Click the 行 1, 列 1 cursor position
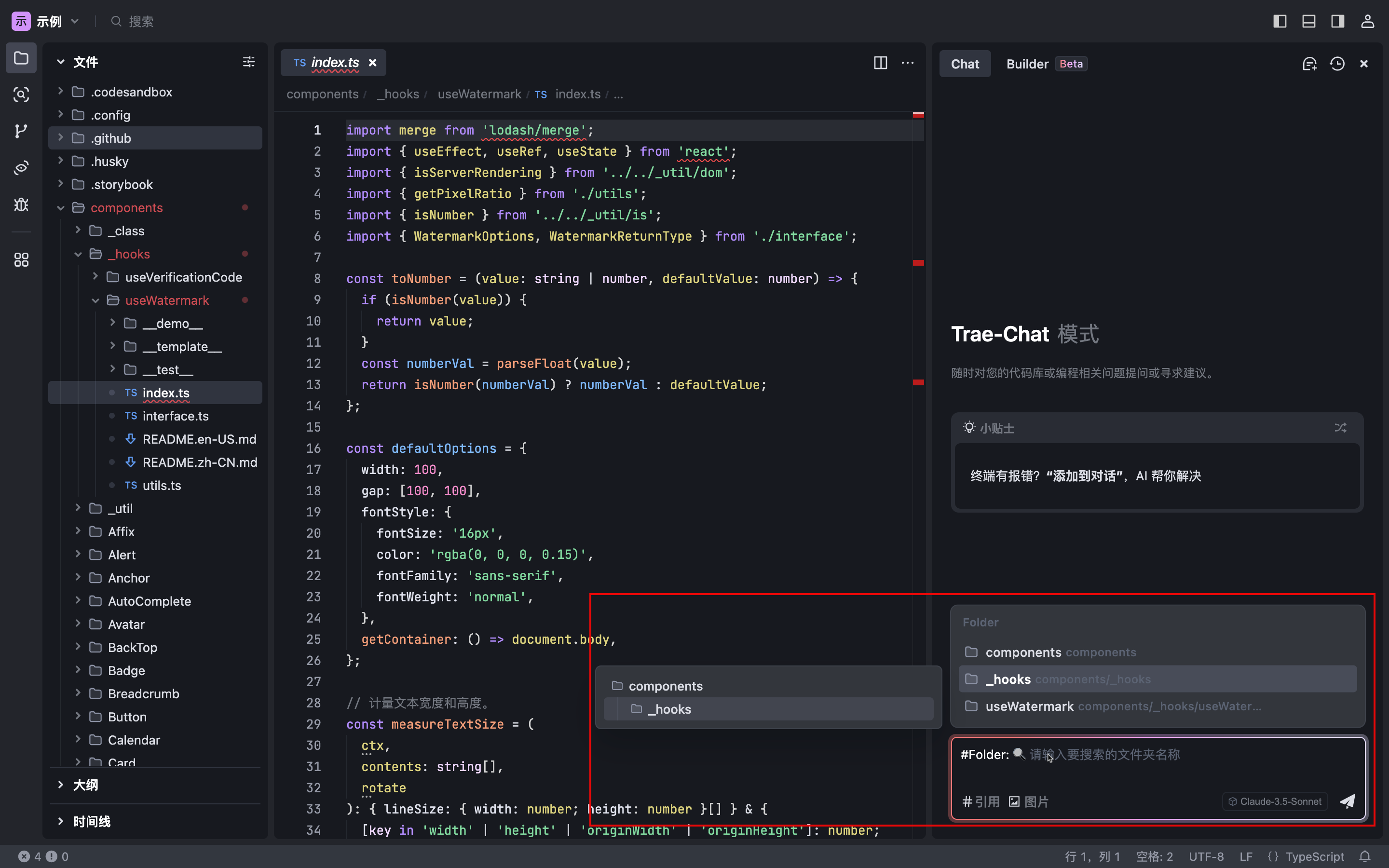Image resolution: width=1389 pixels, height=868 pixels. pyautogui.click(x=1092, y=856)
